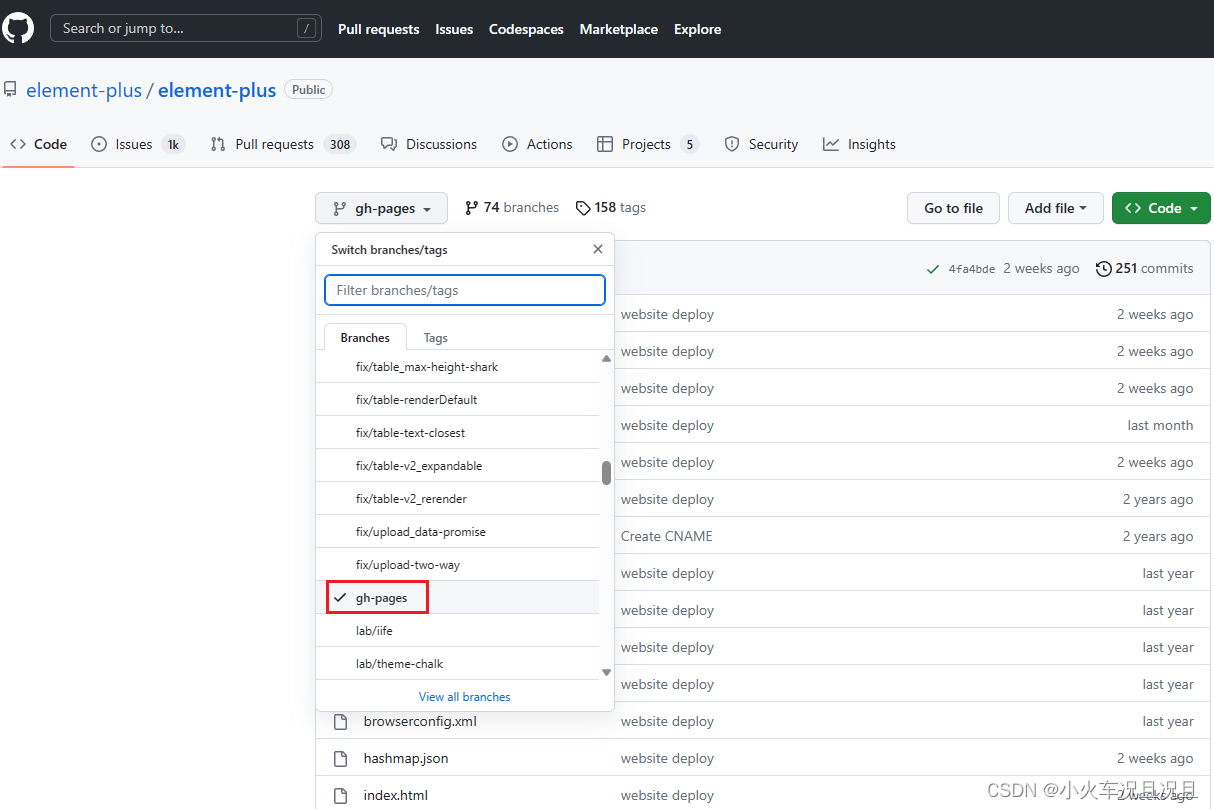Click the Create CNAME commit message
This screenshot has height=809, width=1214.
(x=667, y=536)
